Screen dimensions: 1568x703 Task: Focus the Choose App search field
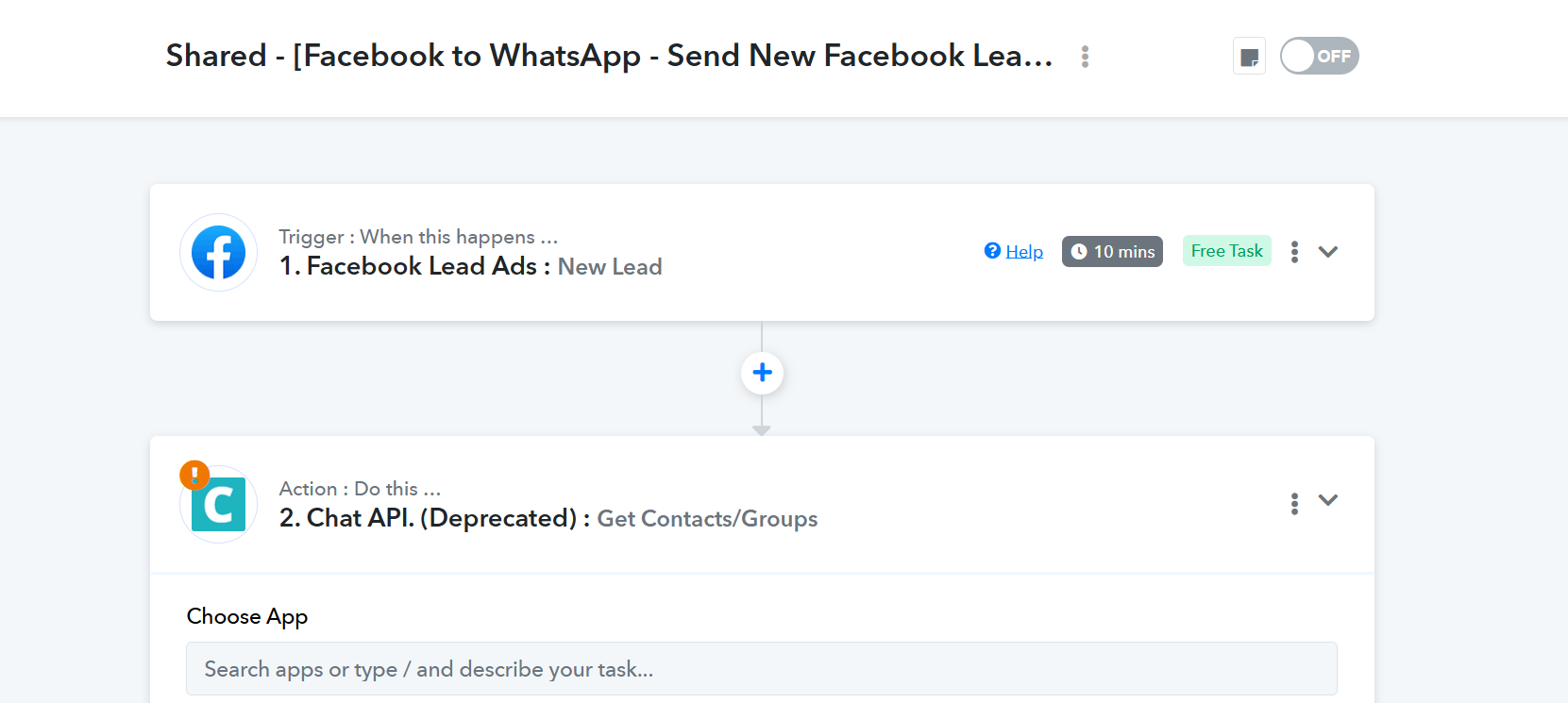coord(761,669)
